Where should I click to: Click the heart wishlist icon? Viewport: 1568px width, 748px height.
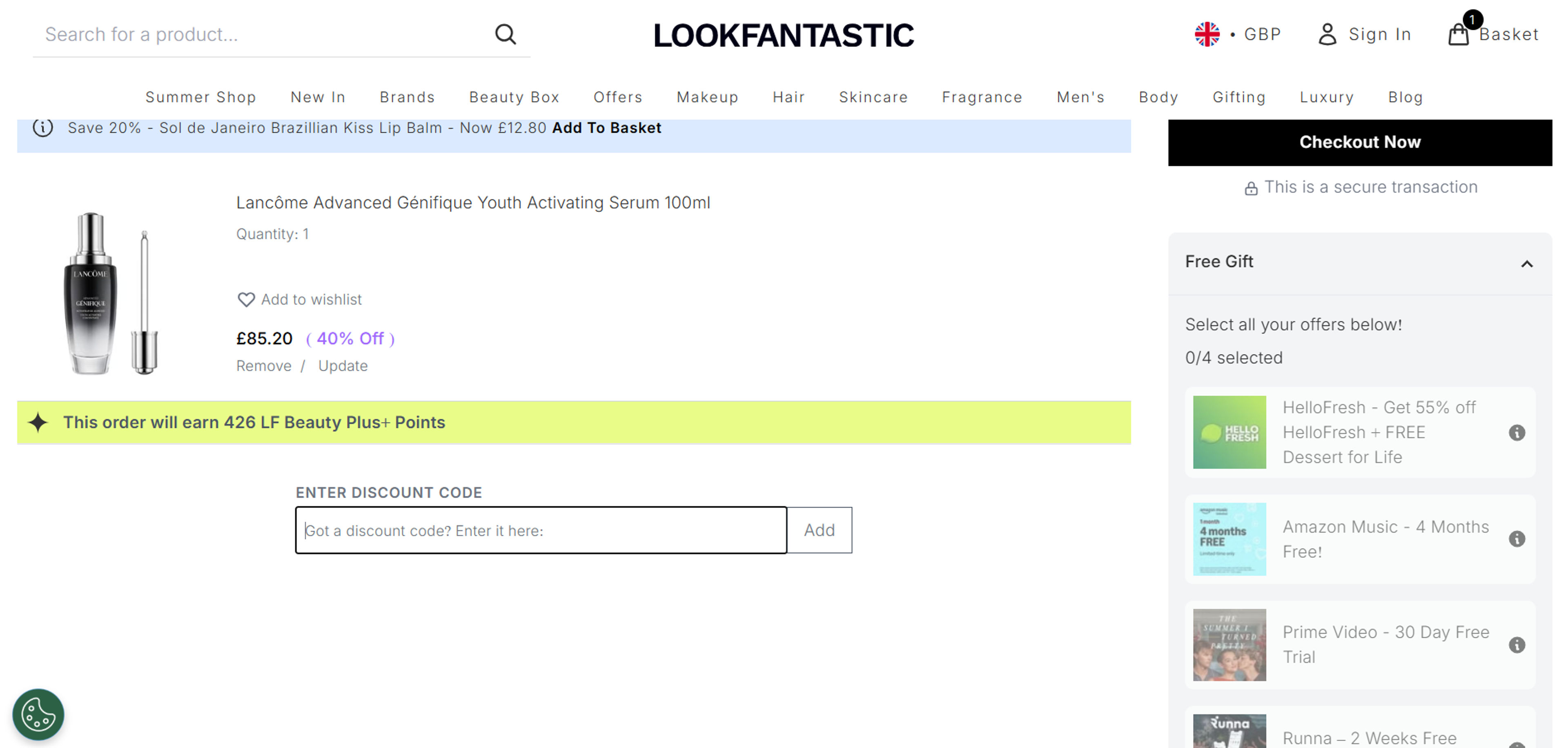(246, 299)
